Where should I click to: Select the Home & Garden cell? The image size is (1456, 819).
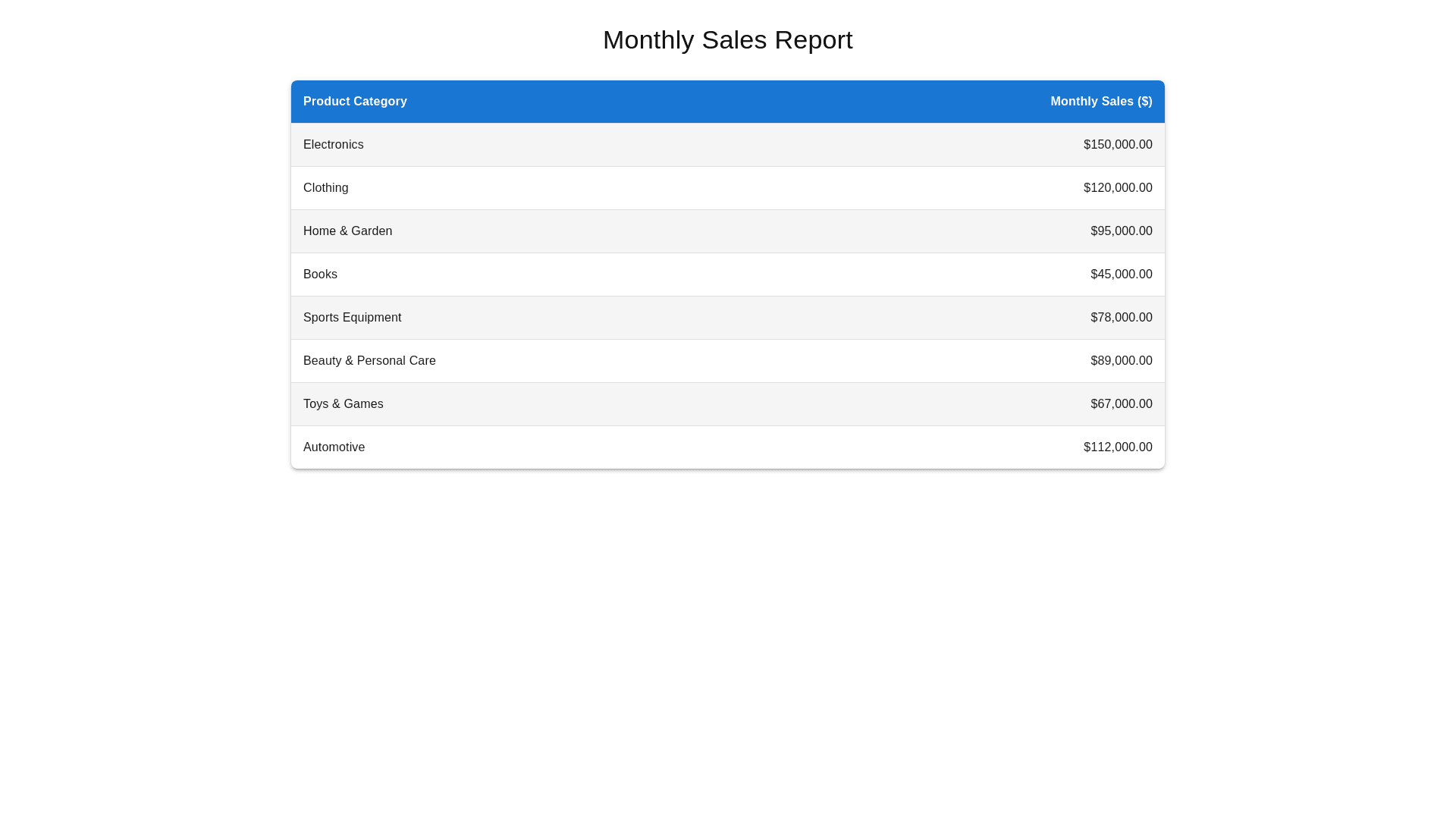(347, 231)
